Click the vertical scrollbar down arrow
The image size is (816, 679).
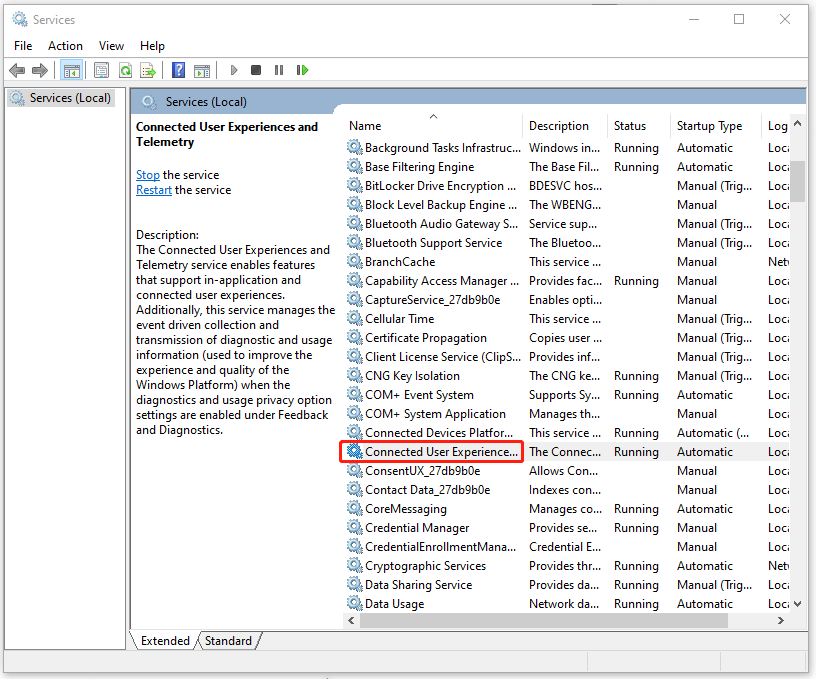pyautogui.click(x=797, y=604)
